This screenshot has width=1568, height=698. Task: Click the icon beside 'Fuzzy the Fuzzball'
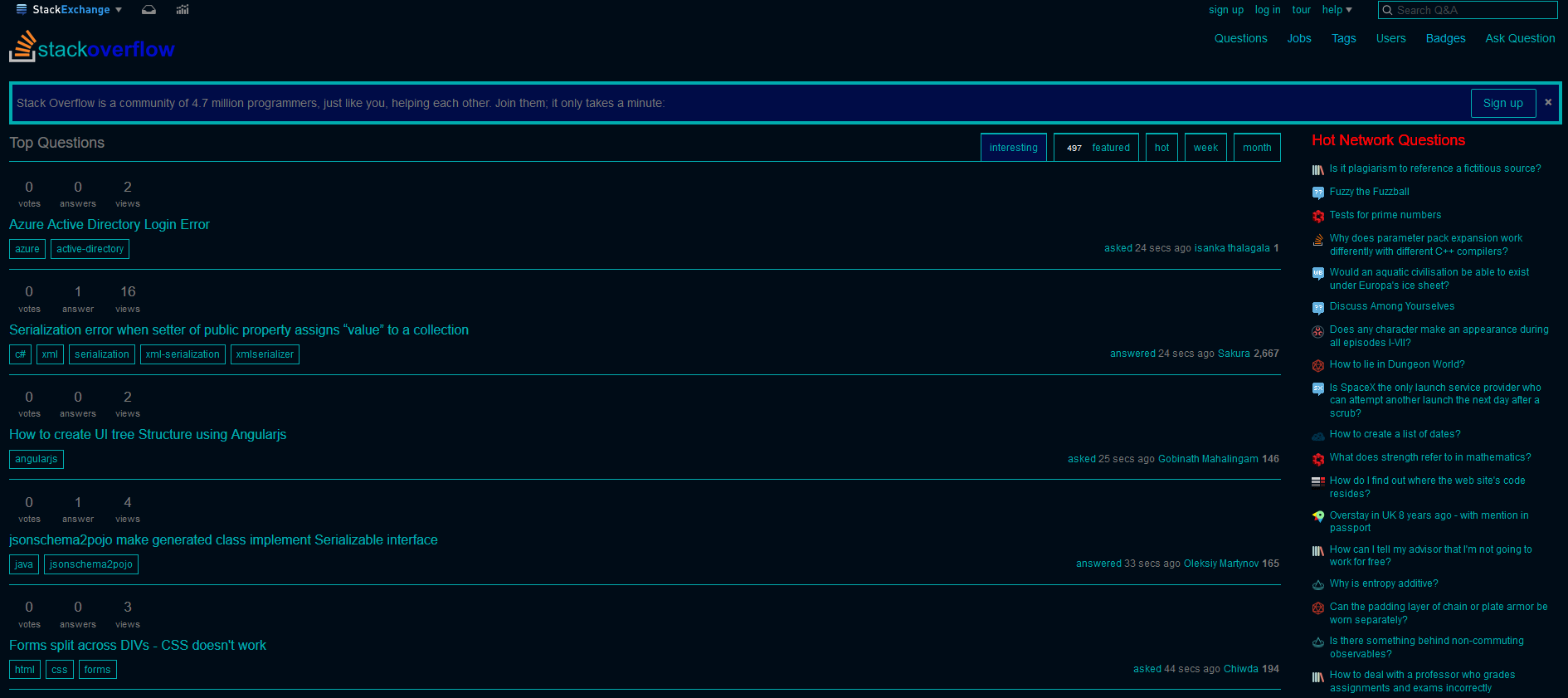coord(1317,193)
